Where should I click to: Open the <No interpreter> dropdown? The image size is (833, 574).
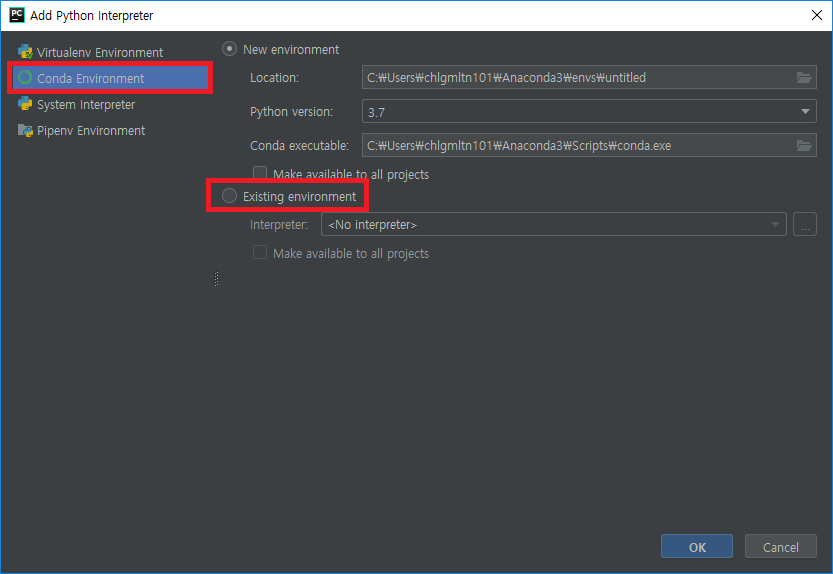[x=554, y=224]
